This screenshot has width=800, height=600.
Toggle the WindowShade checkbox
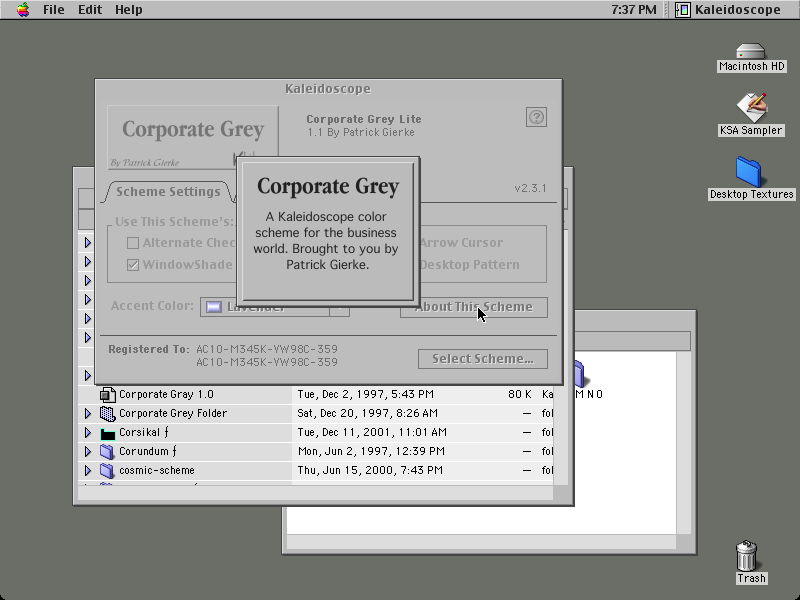click(133, 265)
